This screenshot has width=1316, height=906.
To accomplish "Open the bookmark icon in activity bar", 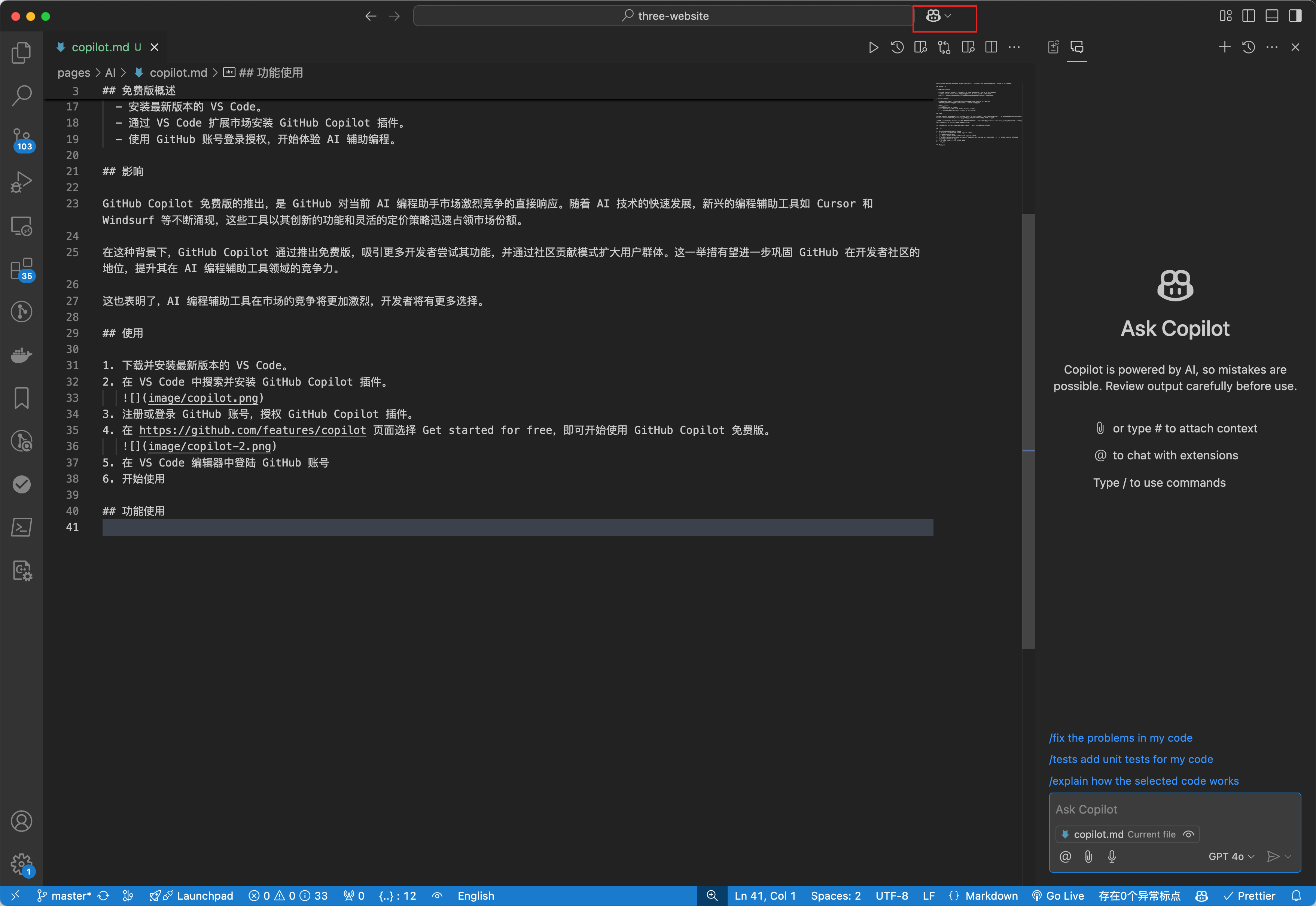I will click(x=22, y=398).
